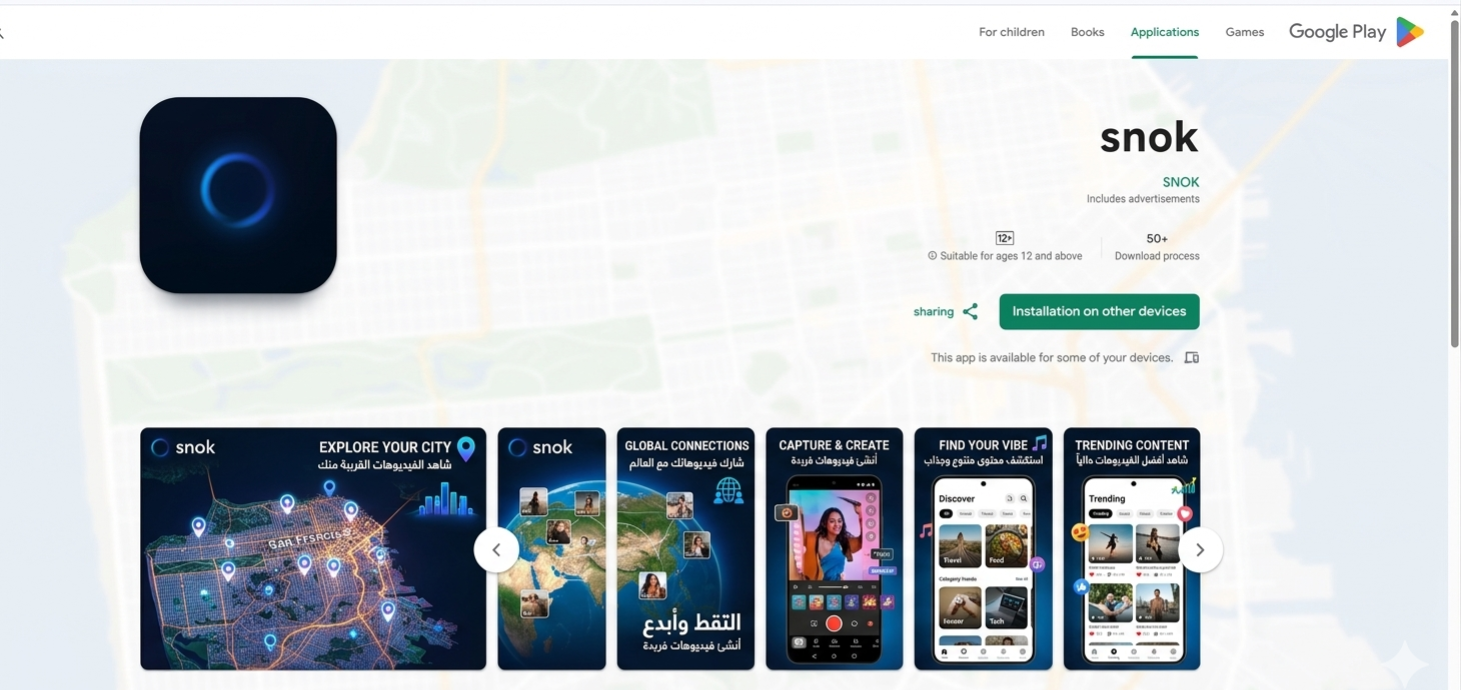The height and width of the screenshot is (690, 1461).
Task: Show previous screenshots with left arrow
Action: (x=496, y=550)
